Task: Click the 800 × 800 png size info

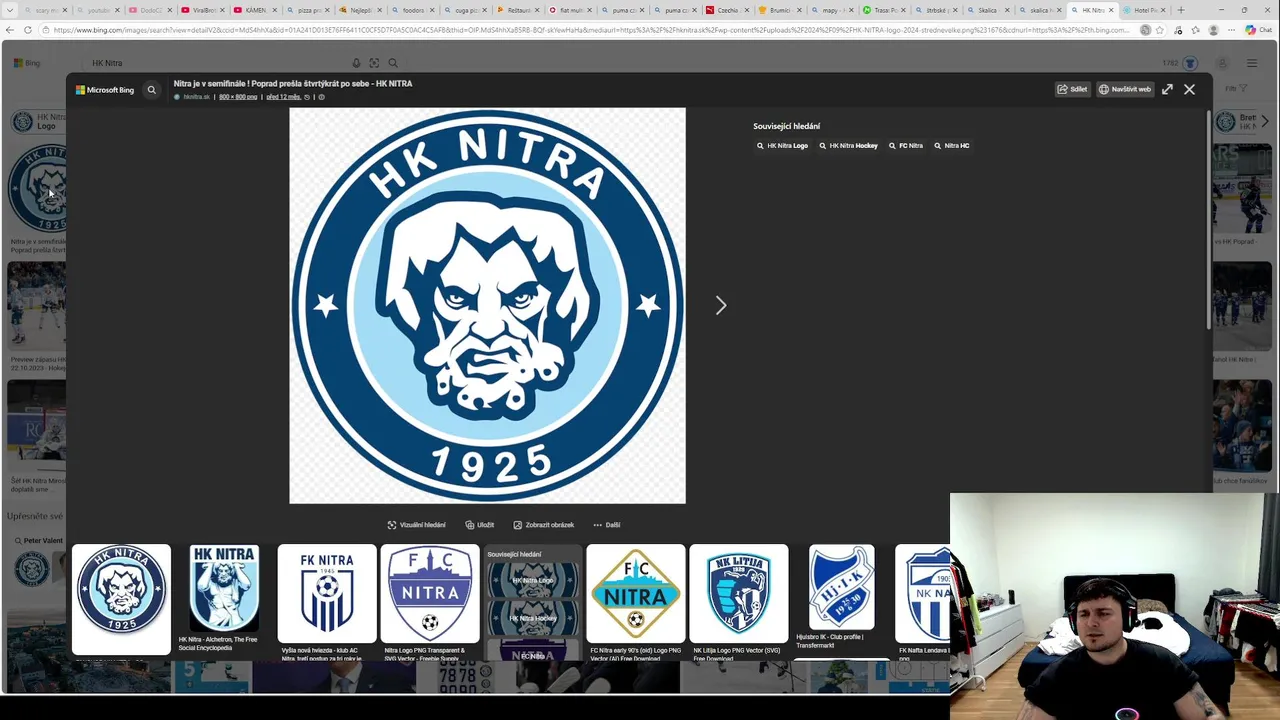Action: [238, 97]
